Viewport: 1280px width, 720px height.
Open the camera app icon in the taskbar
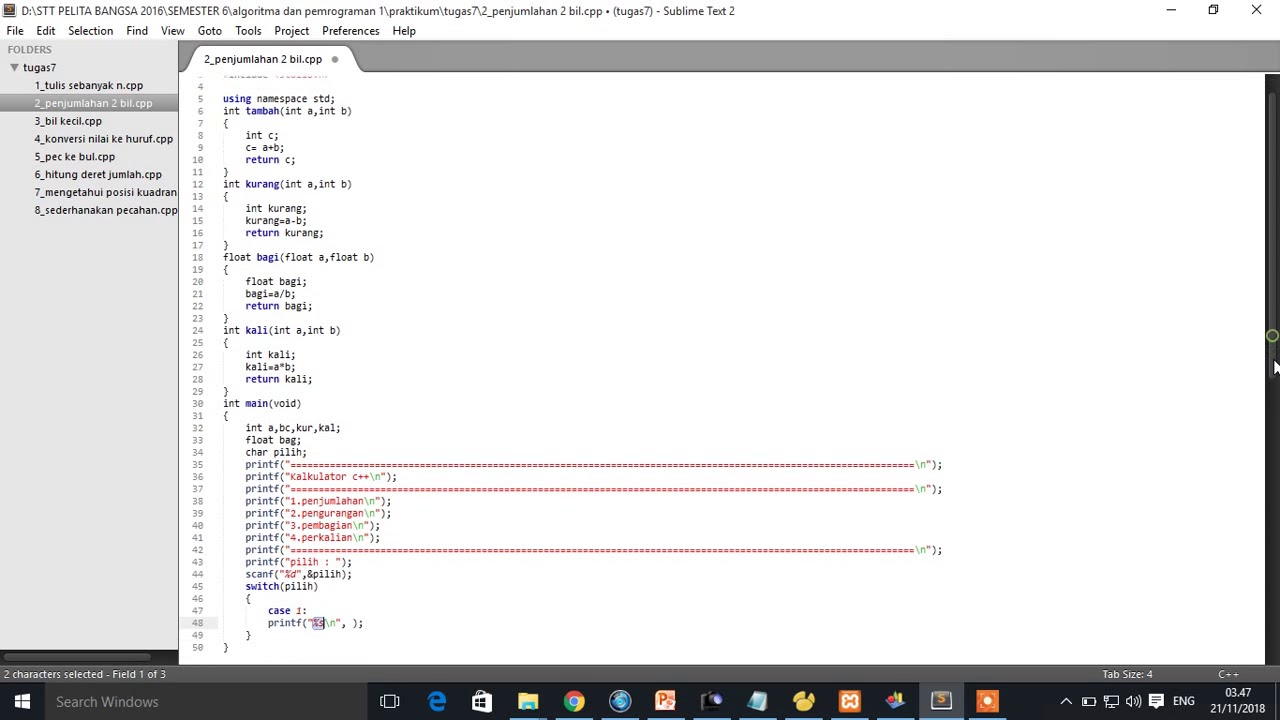(x=711, y=701)
